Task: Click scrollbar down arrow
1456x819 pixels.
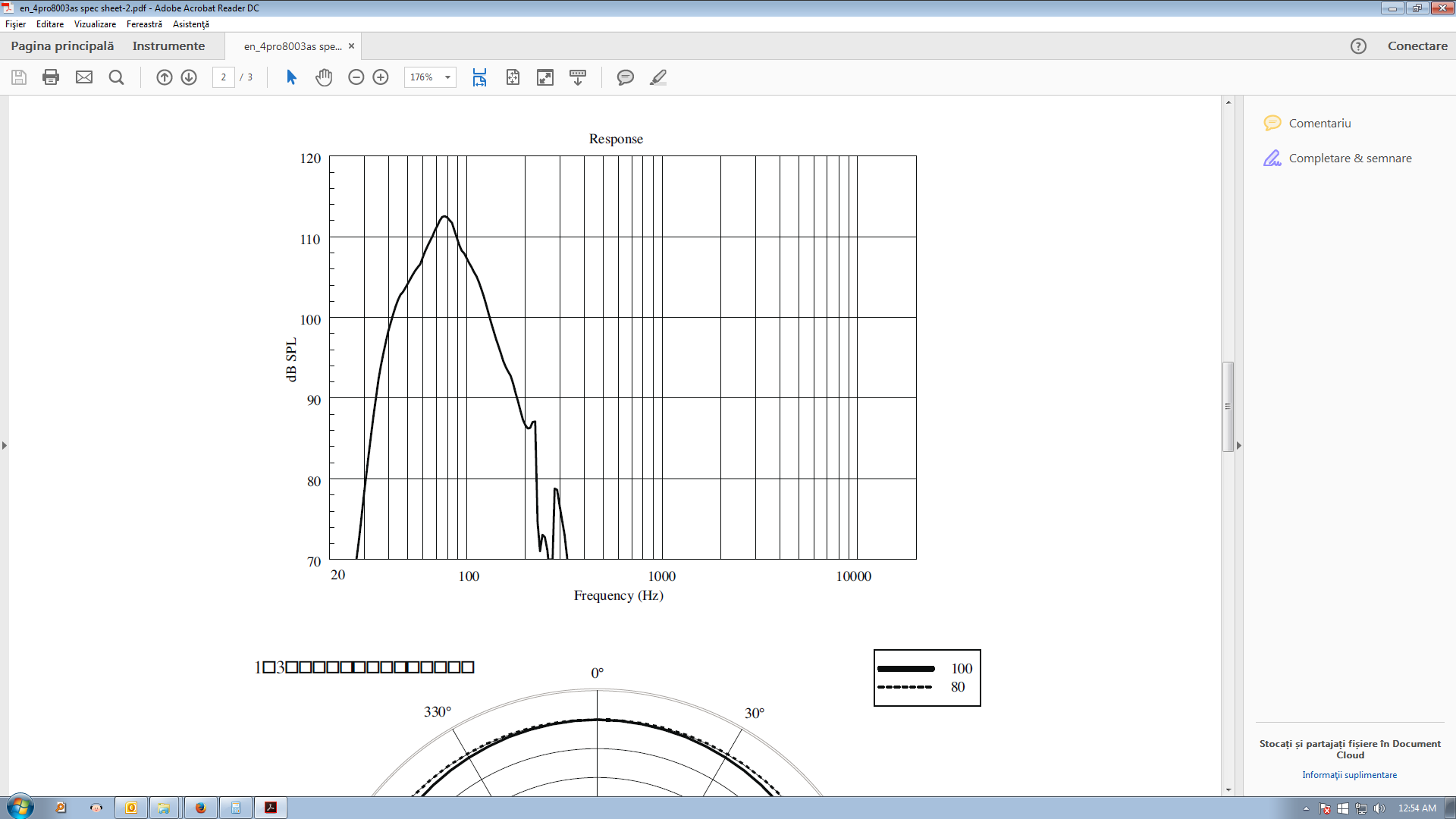Action: (1228, 790)
